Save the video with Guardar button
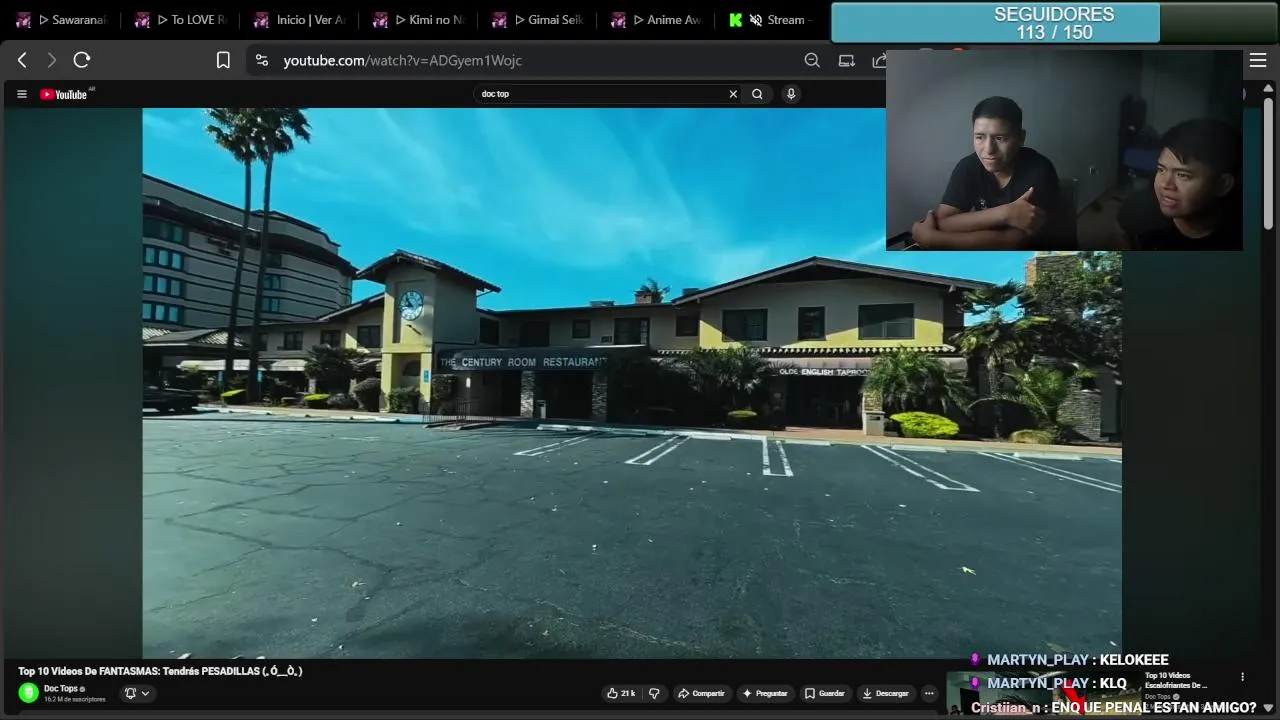This screenshot has width=1280, height=720. (825, 693)
